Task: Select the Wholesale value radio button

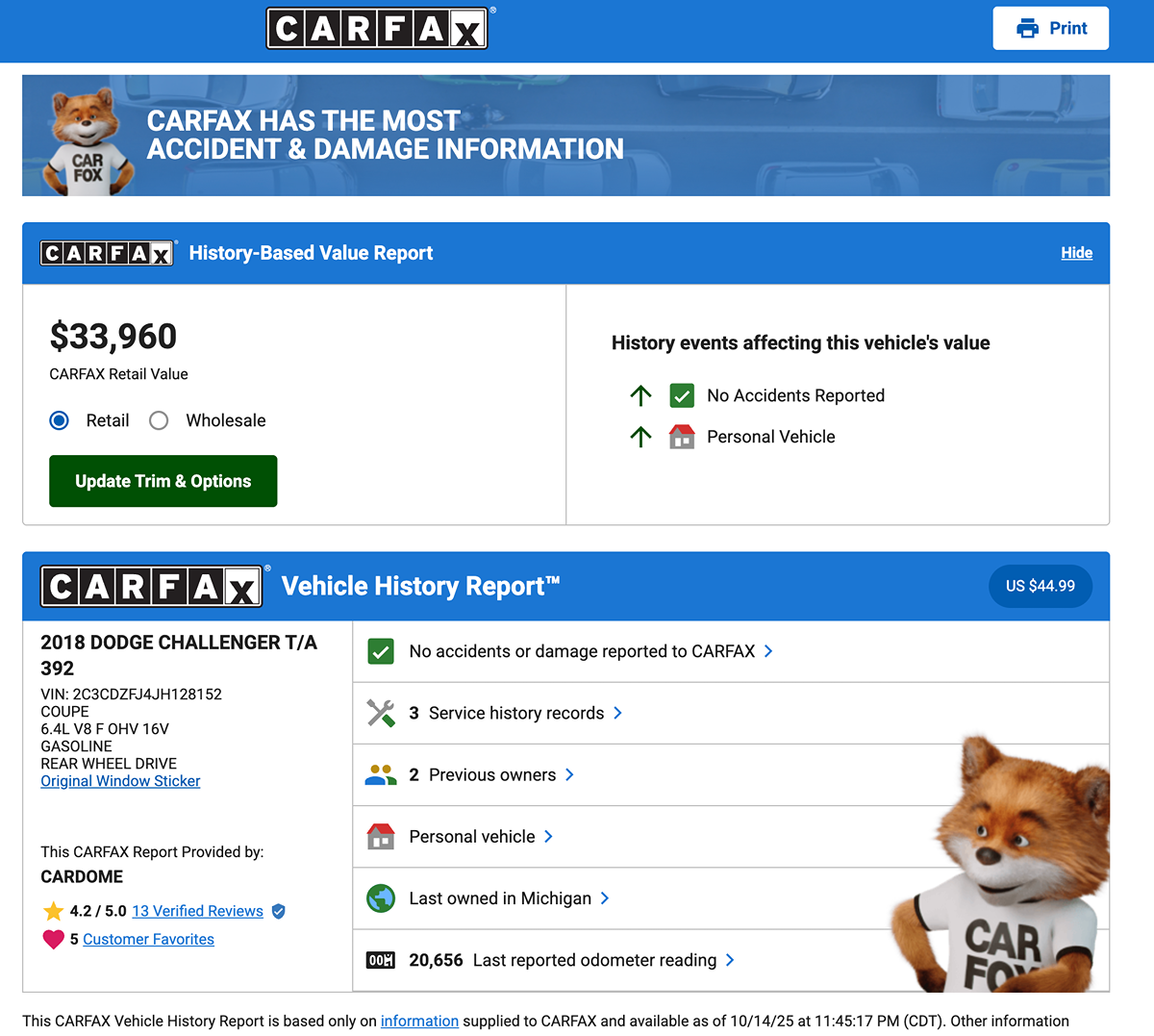Action: coord(160,420)
